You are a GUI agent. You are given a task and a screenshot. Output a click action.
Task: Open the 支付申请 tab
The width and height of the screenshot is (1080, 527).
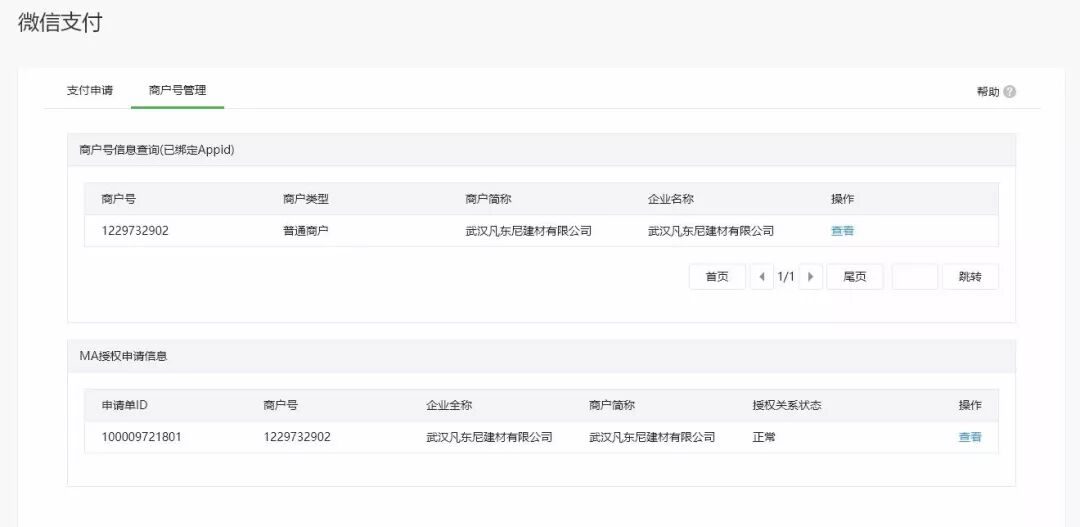tap(90, 90)
